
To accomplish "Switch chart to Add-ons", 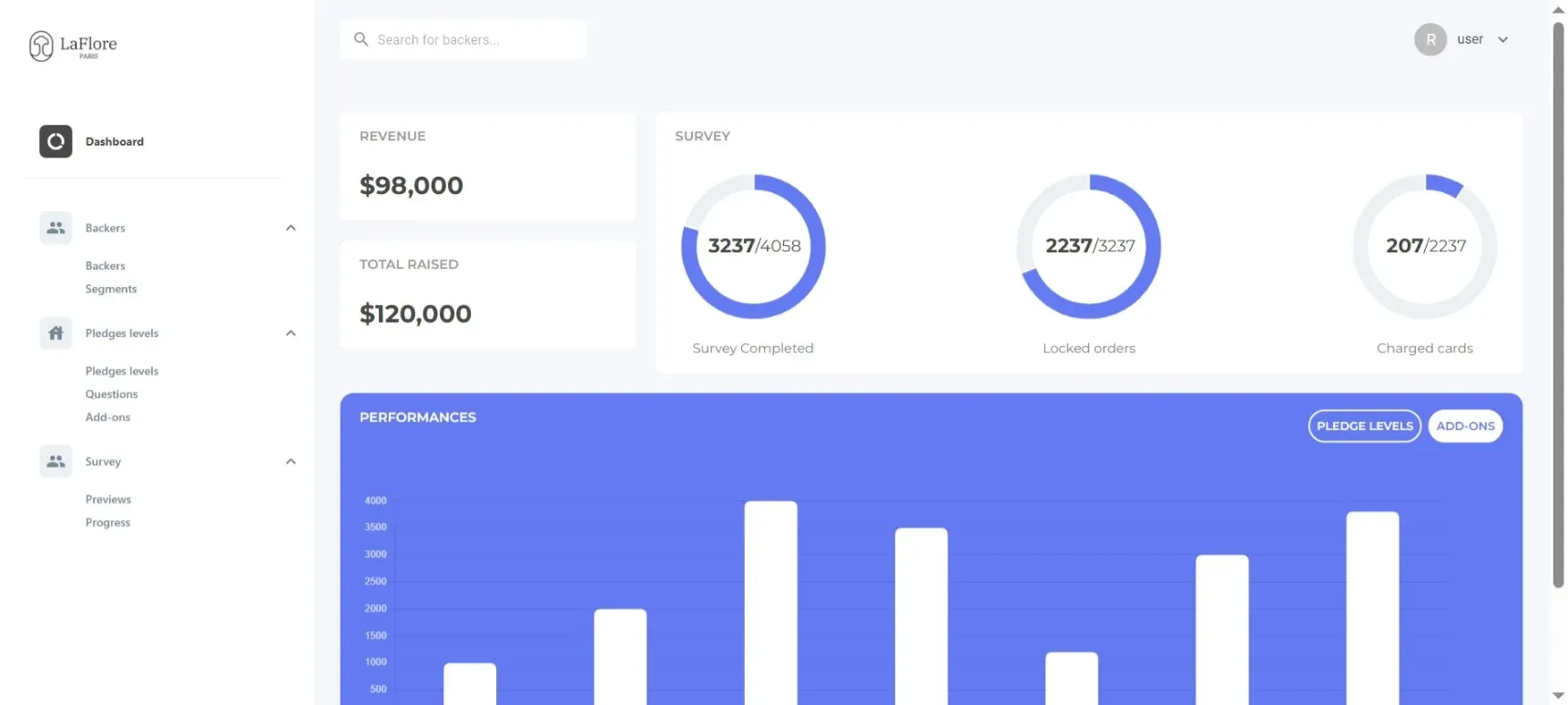I will pyautogui.click(x=1465, y=425).
